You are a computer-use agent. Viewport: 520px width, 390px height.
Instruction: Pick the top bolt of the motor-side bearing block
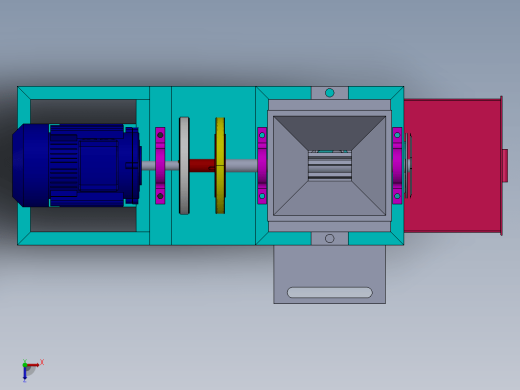(x=160, y=135)
